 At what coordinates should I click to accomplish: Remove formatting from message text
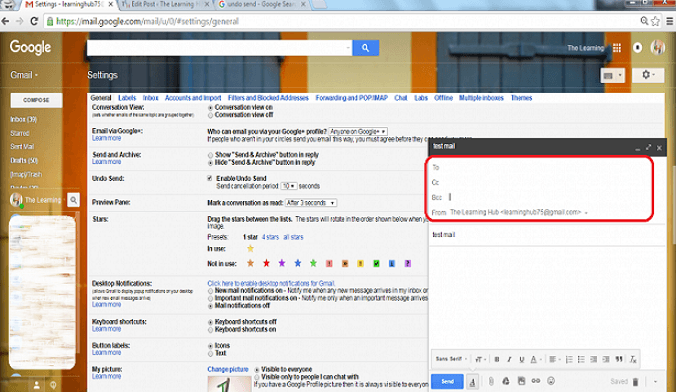632,359
